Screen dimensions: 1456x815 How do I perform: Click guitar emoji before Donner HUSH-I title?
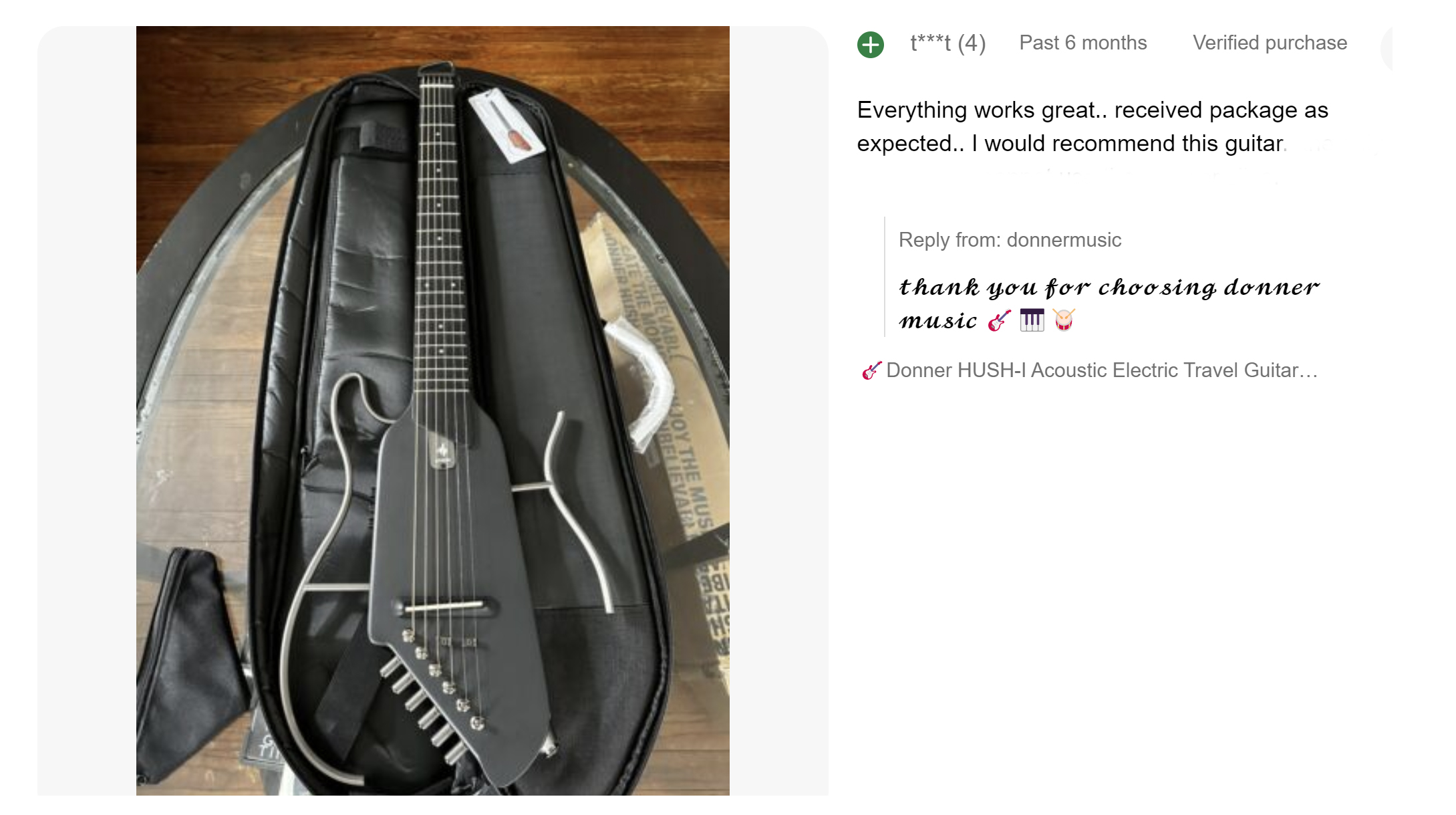tap(871, 370)
